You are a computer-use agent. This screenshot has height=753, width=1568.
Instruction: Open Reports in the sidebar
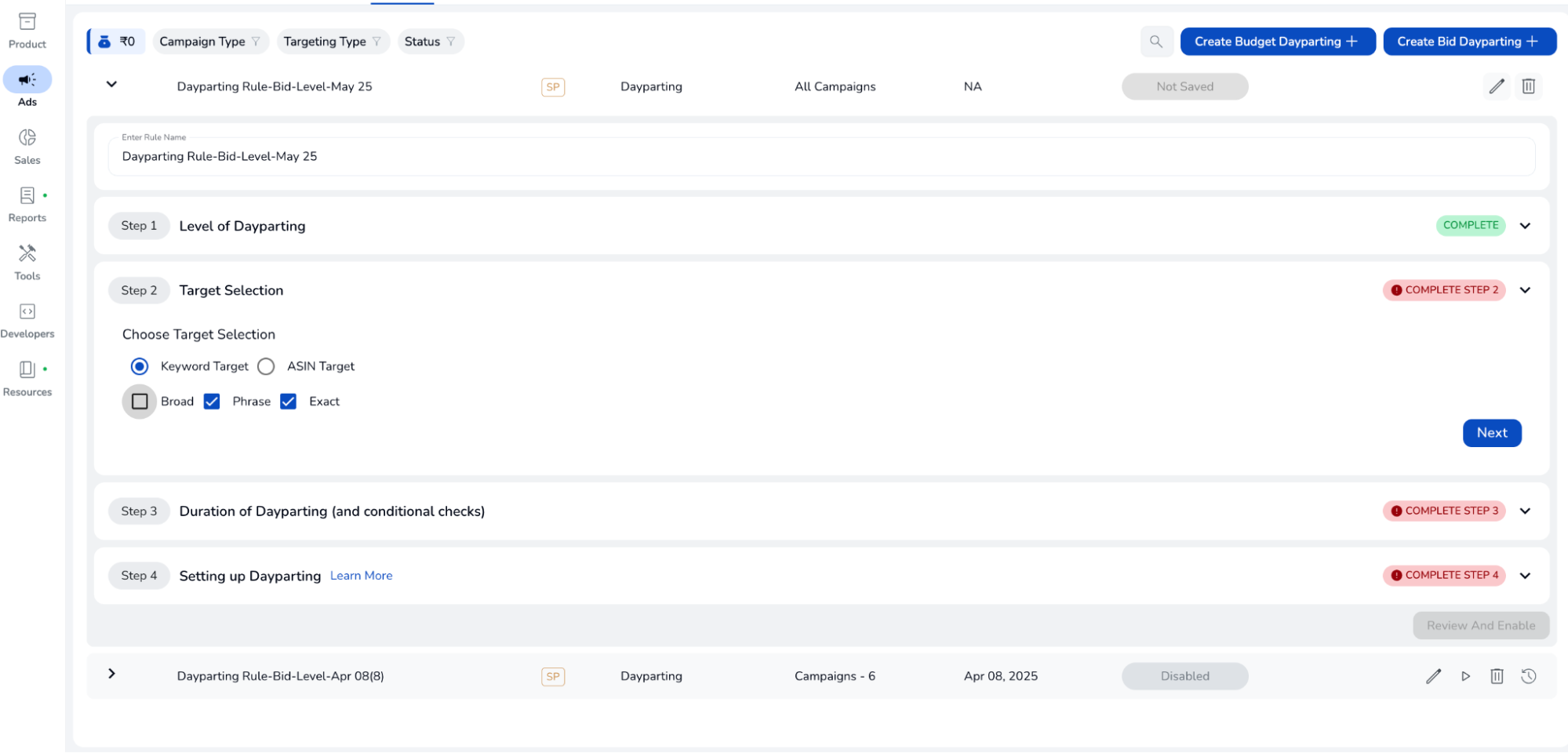[x=27, y=205]
